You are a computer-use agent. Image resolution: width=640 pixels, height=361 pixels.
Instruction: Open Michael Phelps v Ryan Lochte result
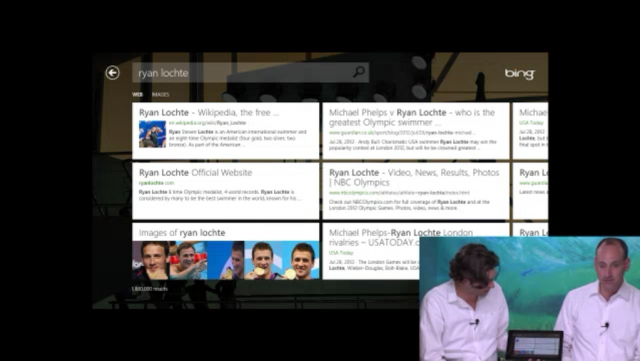coord(411,117)
